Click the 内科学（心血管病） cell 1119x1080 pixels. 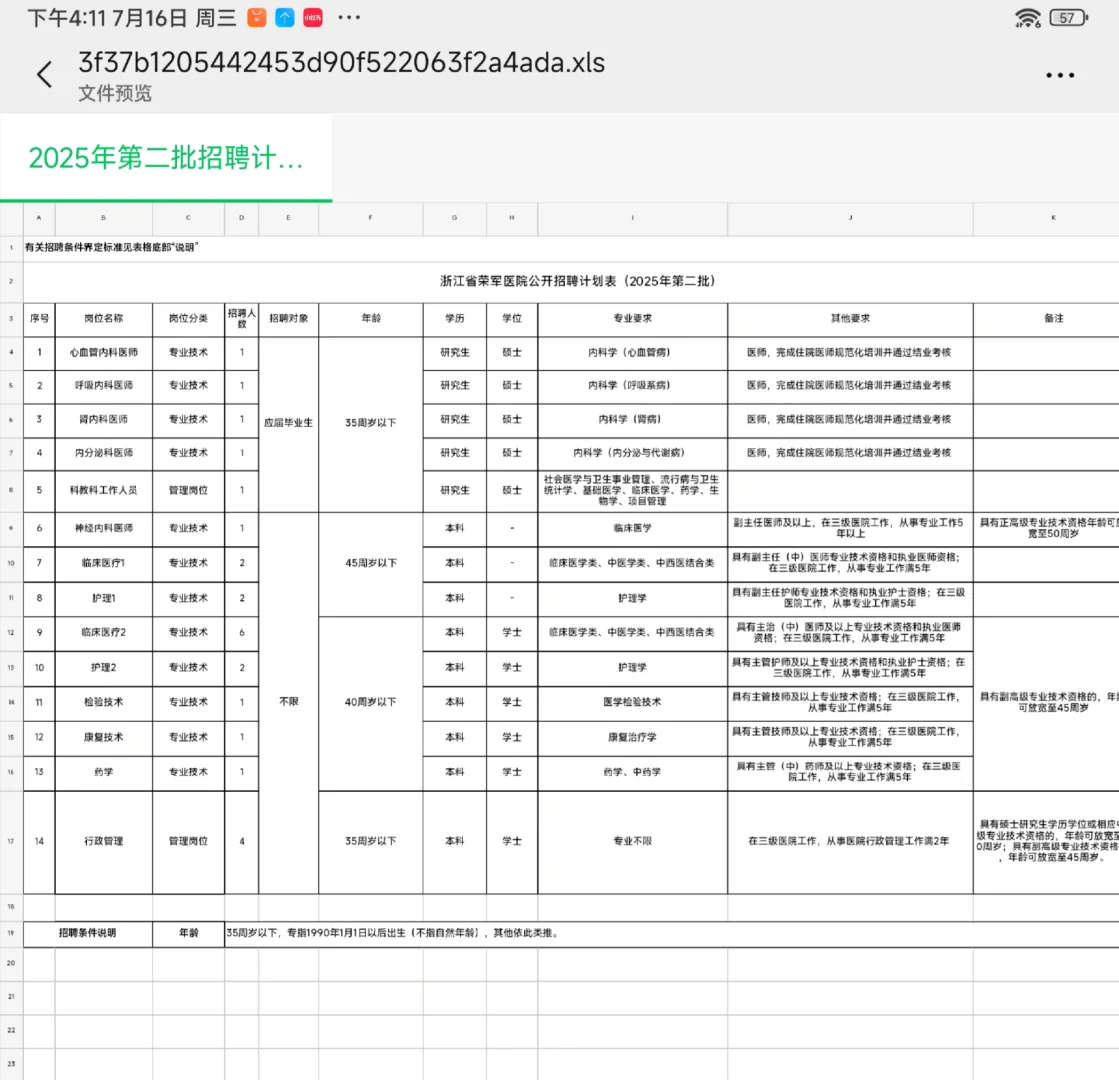point(632,353)
